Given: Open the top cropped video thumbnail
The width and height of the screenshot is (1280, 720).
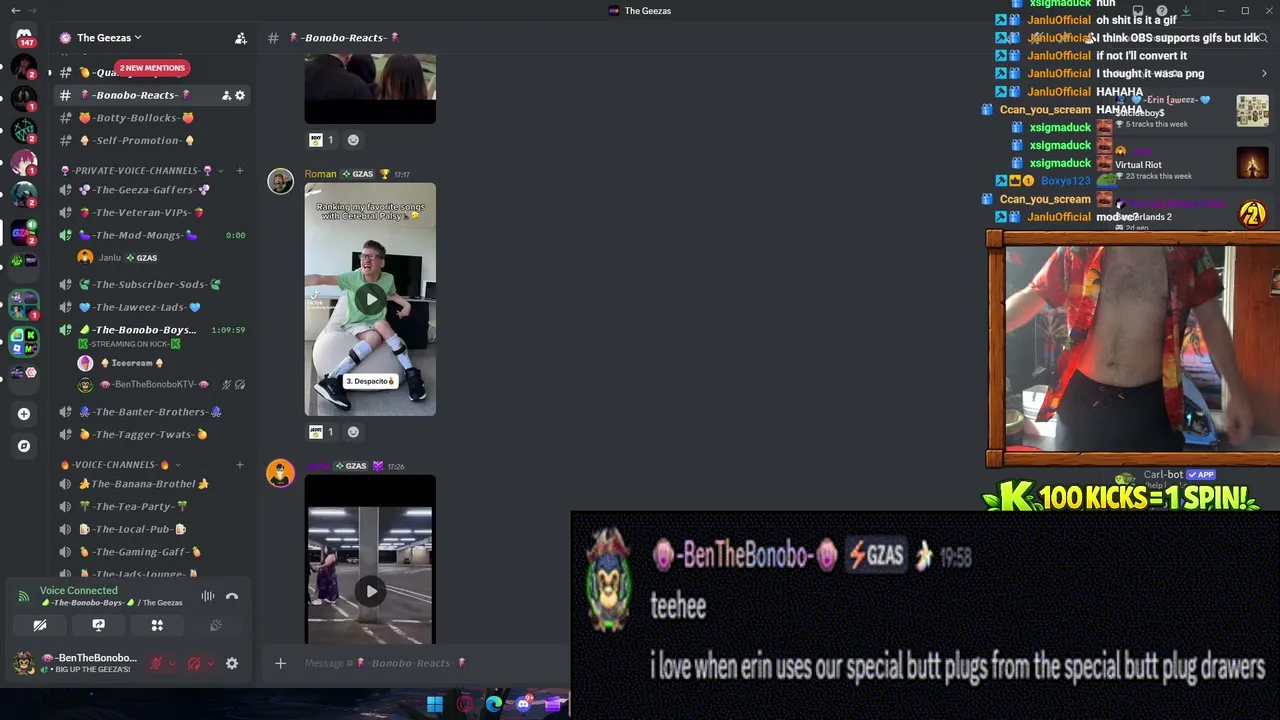Looking at the screenshot, I should (x=370, y=89).
